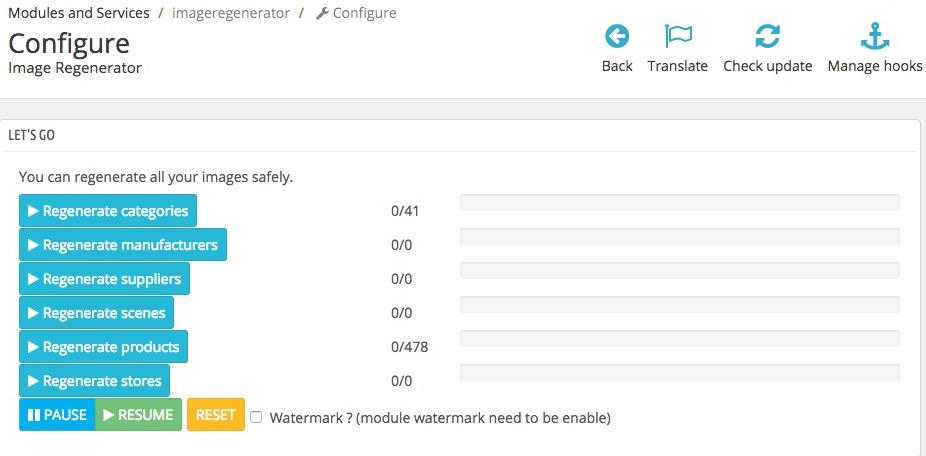
Task: Run Regenerate scenes
Action: [x=96, y=313]
